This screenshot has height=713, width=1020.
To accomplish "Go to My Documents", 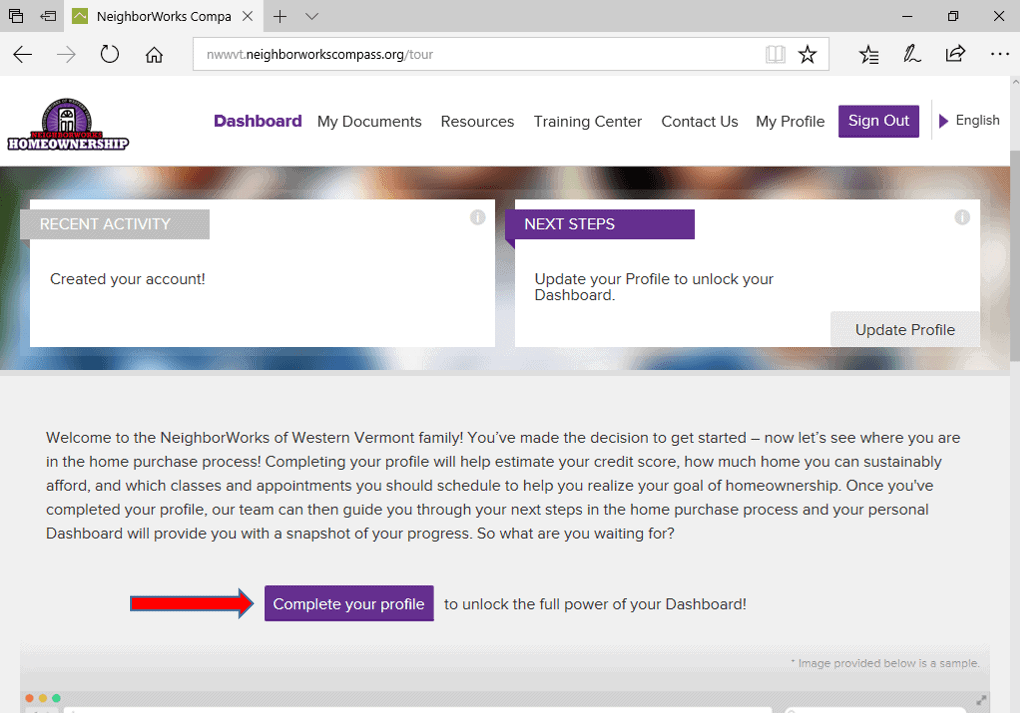I will (369, 122).
